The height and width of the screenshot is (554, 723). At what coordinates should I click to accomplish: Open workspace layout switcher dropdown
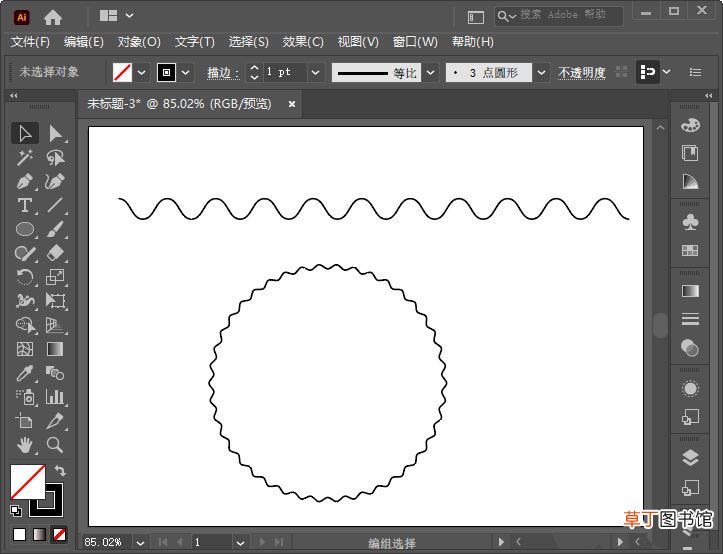tap(130, 16)
